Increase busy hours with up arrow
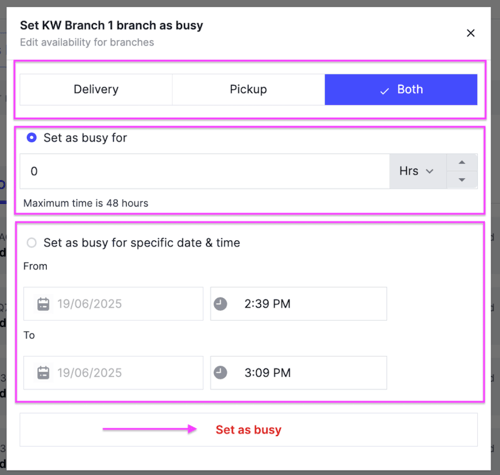This screenshot has width=500, height=475. [462, 162]
